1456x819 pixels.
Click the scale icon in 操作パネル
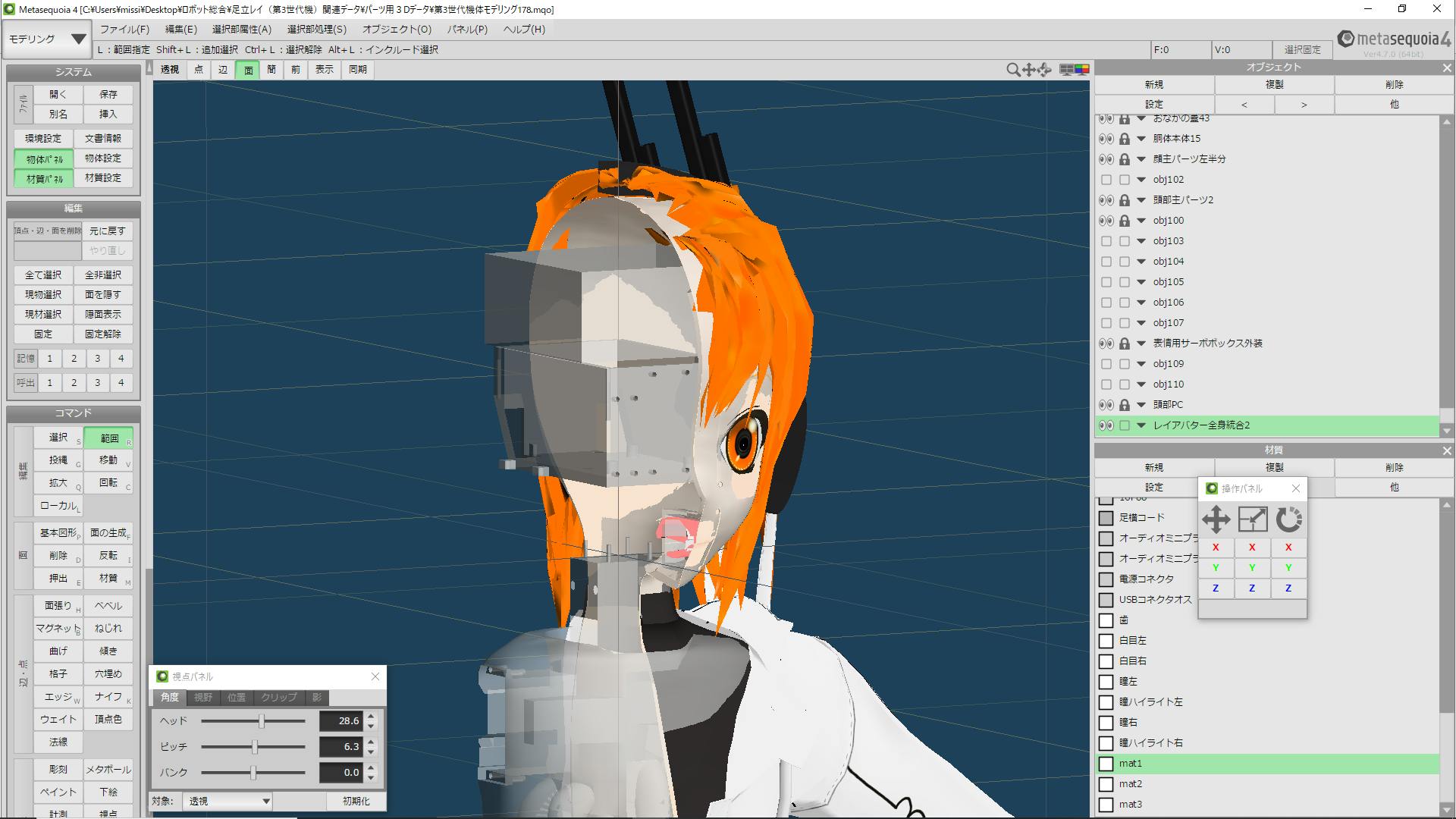click(1252, 519)
